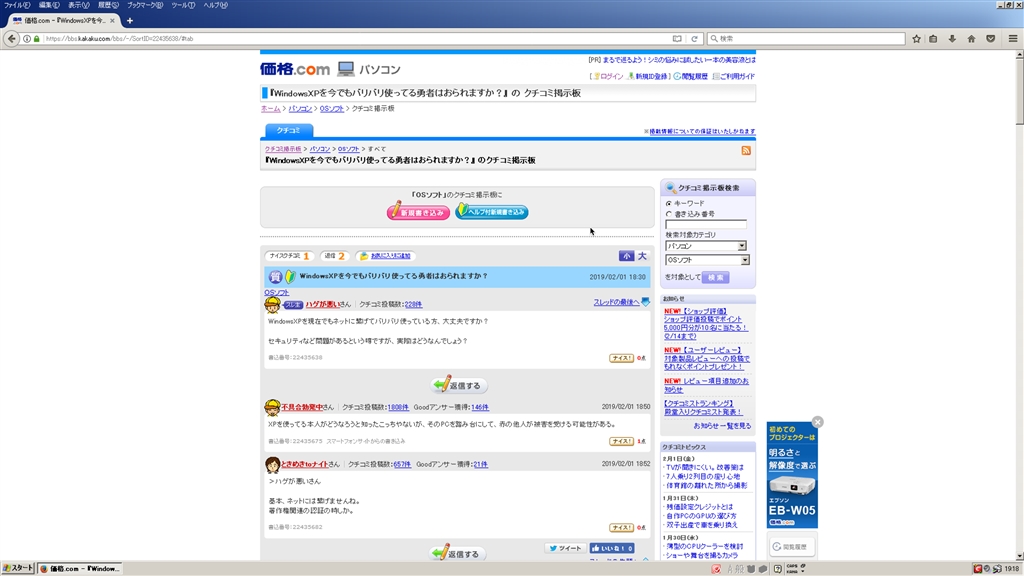Image resolution: width=1024 pixels, height=576 pixels.
Task: Open the Epson EB-W05 ad banner
Action: pos(792,475)
